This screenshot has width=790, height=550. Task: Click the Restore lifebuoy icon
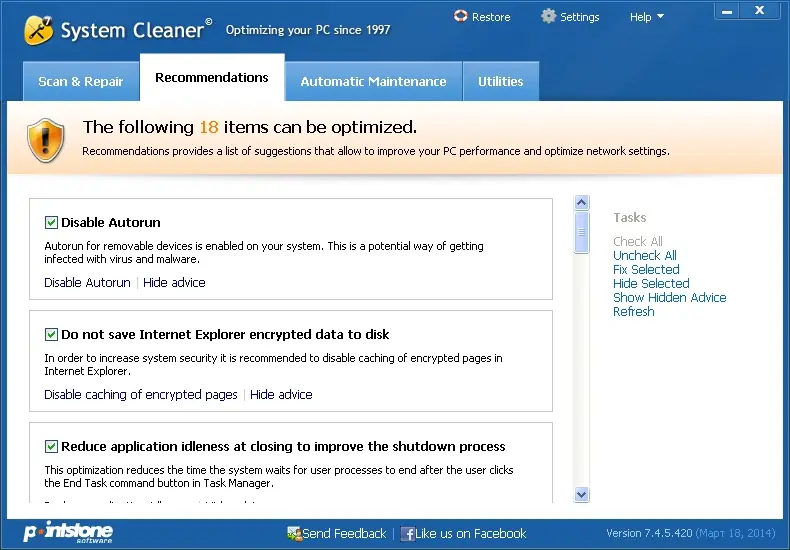tap(460, 16)
